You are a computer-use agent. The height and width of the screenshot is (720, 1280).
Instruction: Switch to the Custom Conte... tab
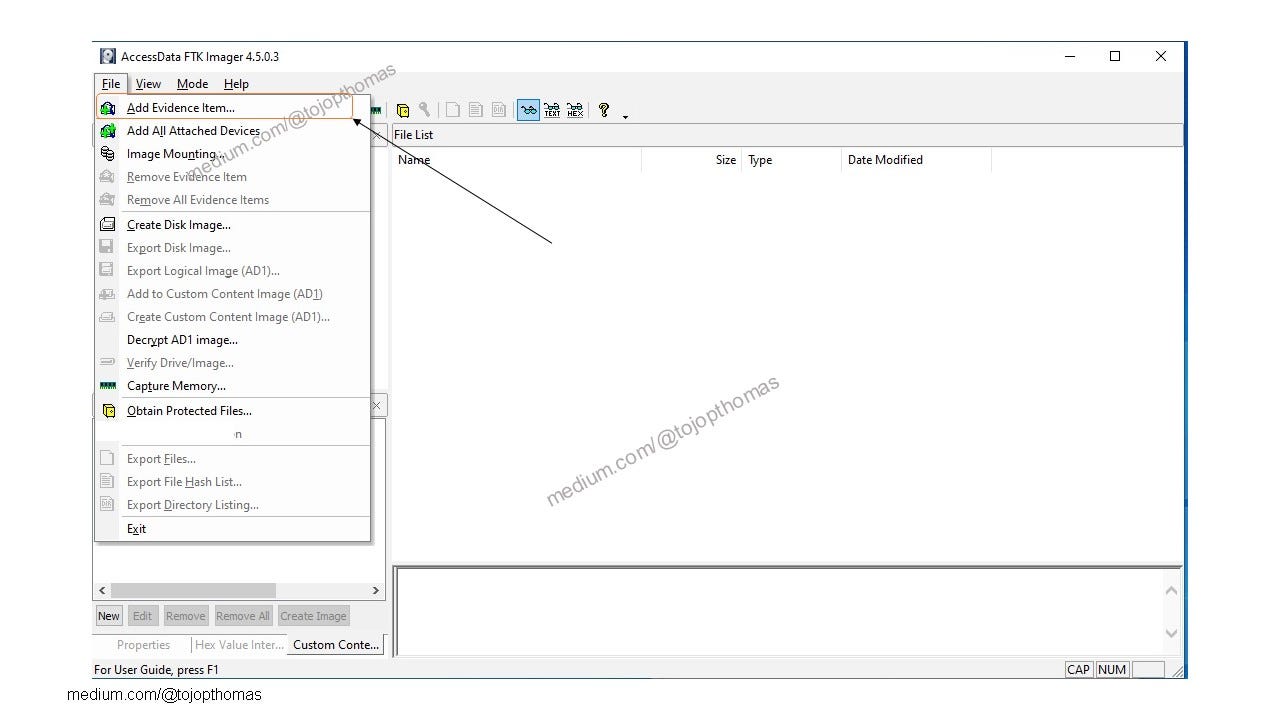(x=336, y=645)
